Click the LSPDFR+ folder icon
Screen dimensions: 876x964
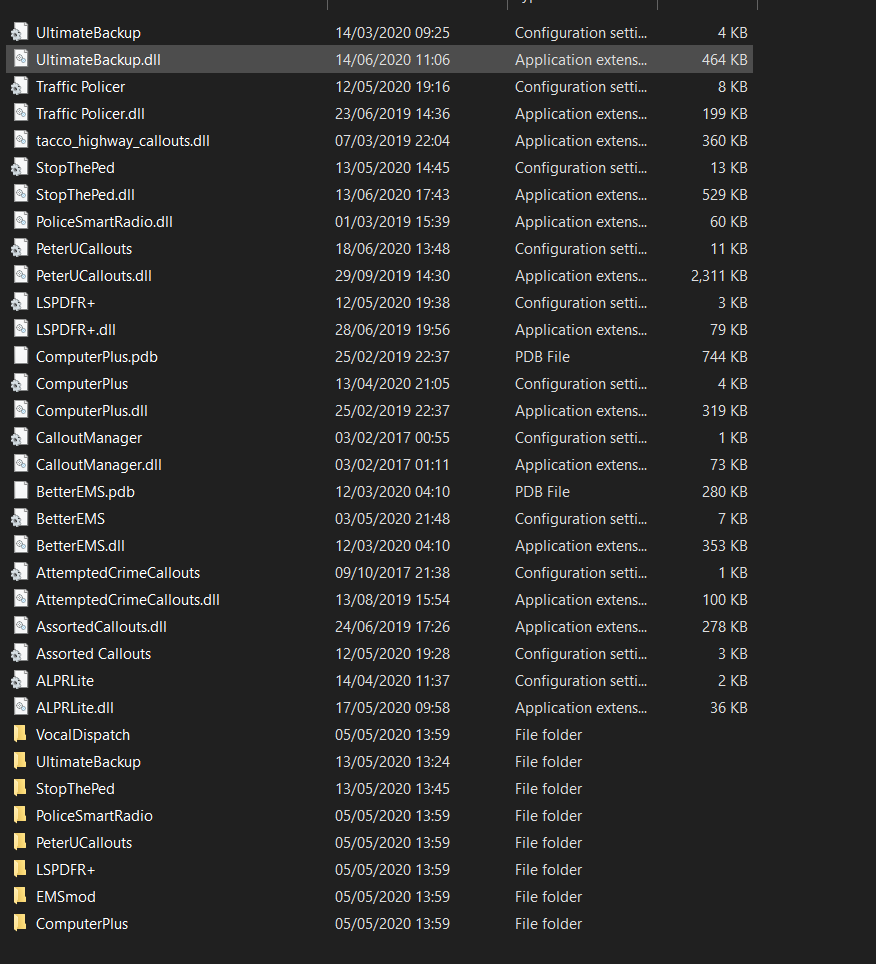tap(20, 870)
